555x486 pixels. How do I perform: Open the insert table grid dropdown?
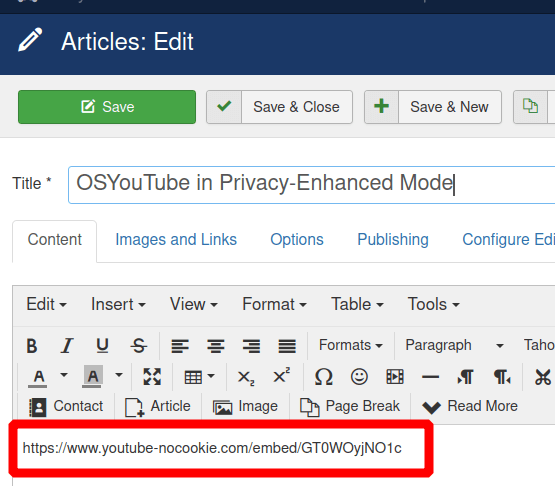click(x=200, y=377)
